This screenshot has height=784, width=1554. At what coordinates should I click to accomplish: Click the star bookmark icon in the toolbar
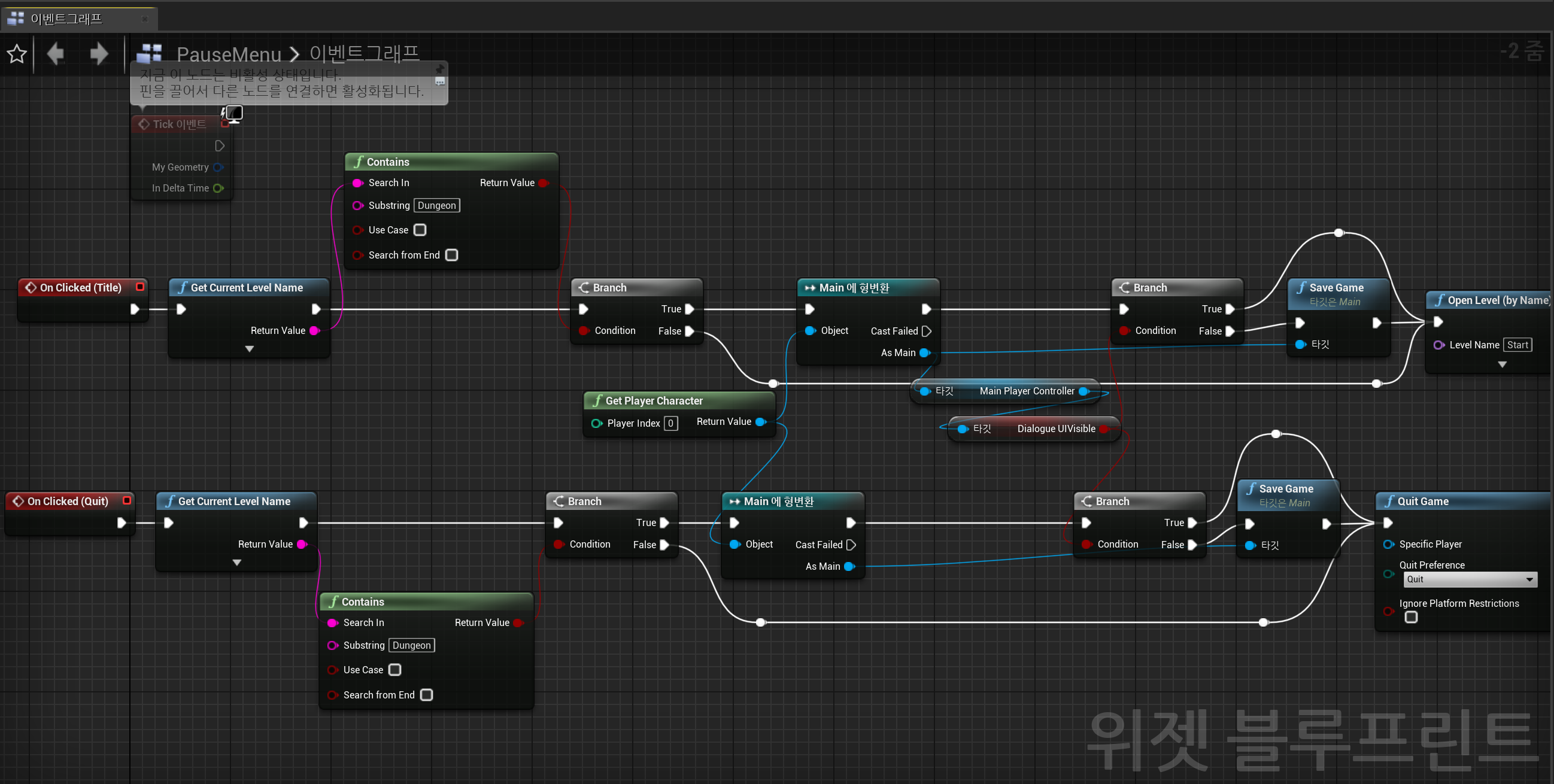17,54
